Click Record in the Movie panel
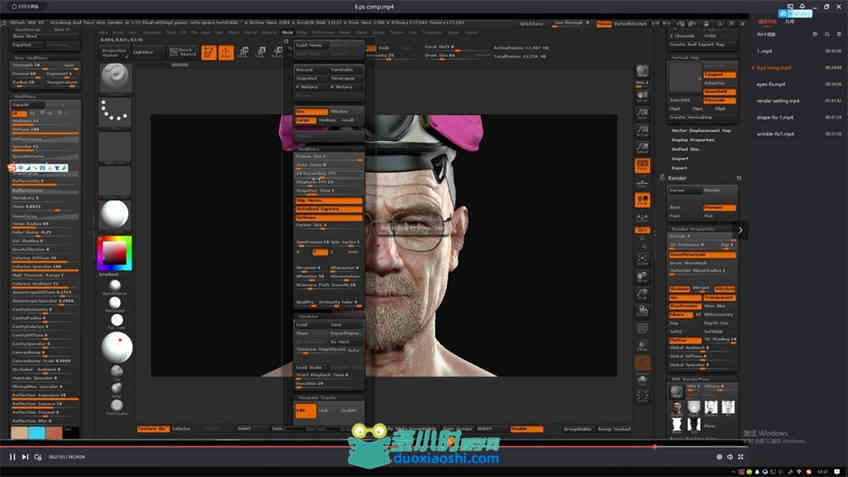848x477 pixels. tap(311, 70)
